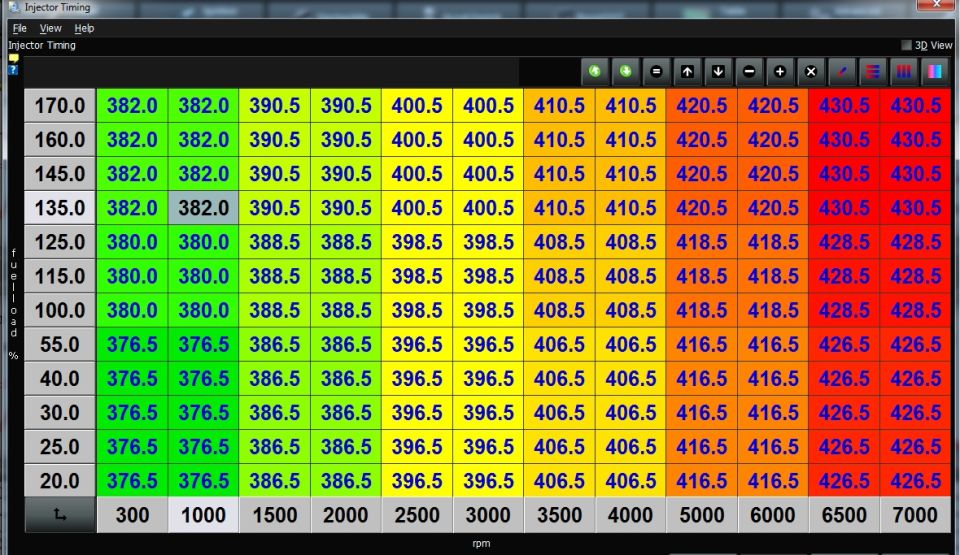
Task: Select cell 376.5 at 20.0 load, 300 rpm
Action: coord(132,481)
